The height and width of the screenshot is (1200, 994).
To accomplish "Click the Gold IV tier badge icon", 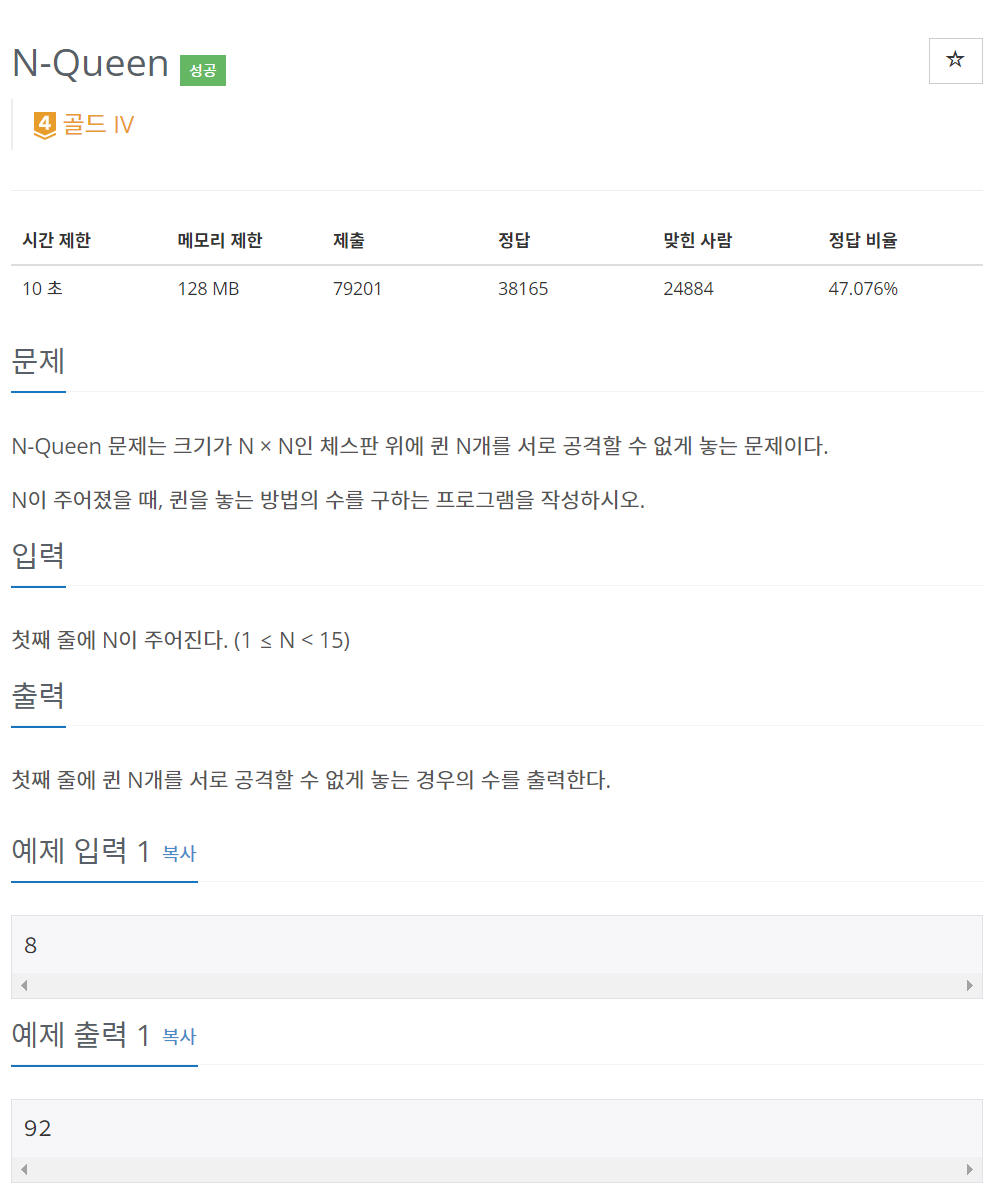I will coord(45,125).
